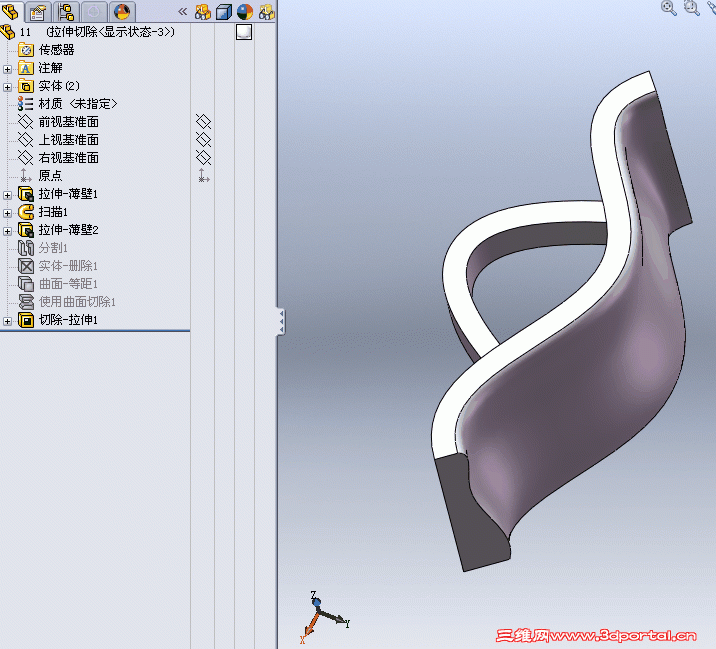Switch to the DisplayManager tab

[x=122, y=11]
